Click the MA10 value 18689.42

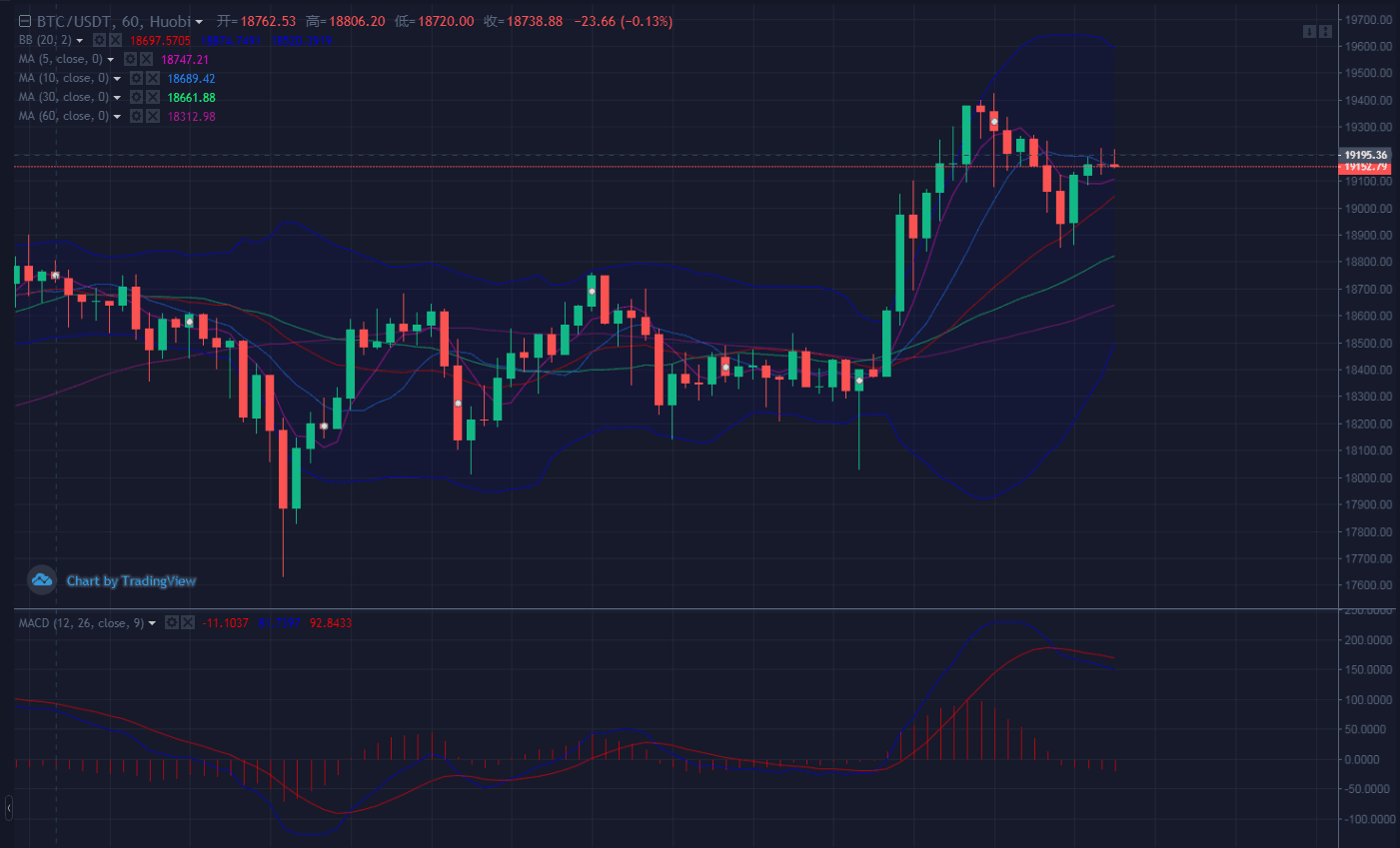point(191,79)
